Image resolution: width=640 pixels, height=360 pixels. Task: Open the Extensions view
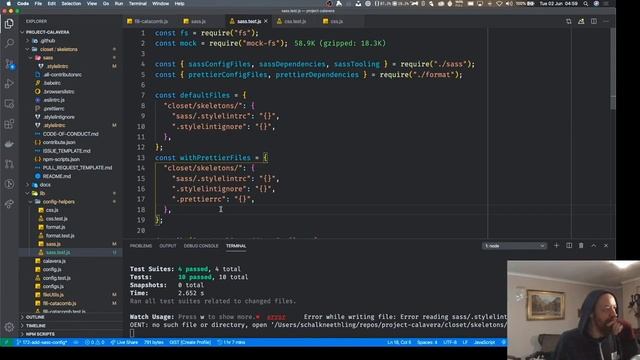click(x=9, y=124)
